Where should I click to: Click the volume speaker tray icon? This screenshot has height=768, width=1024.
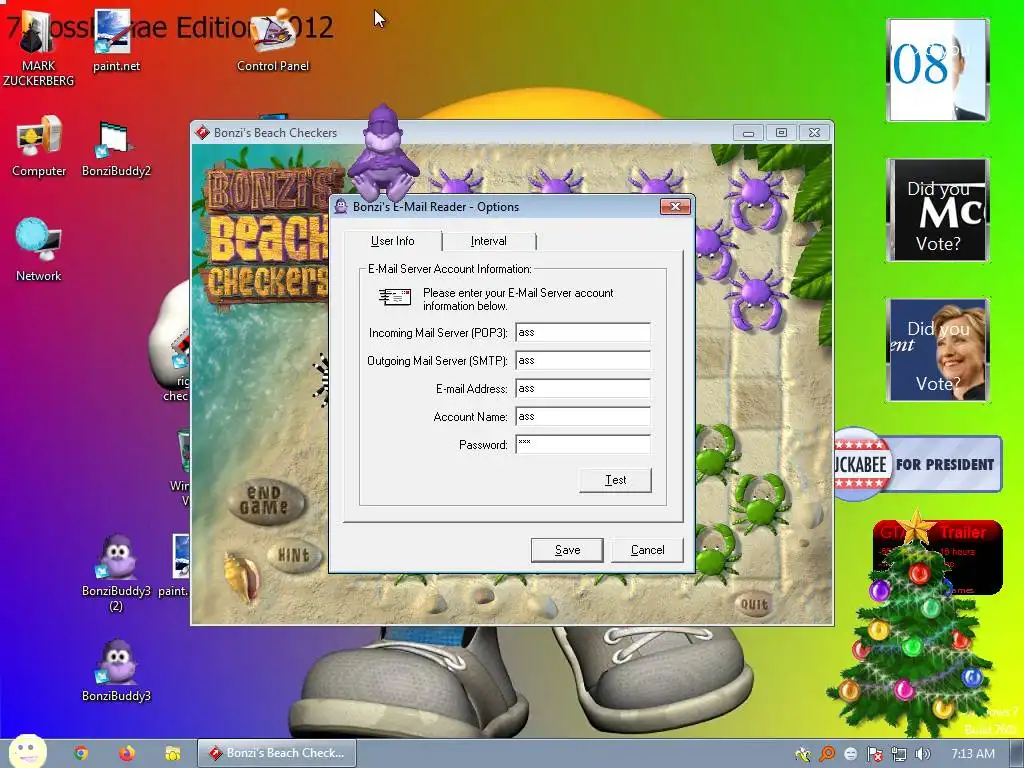click(x=922, y=754)
